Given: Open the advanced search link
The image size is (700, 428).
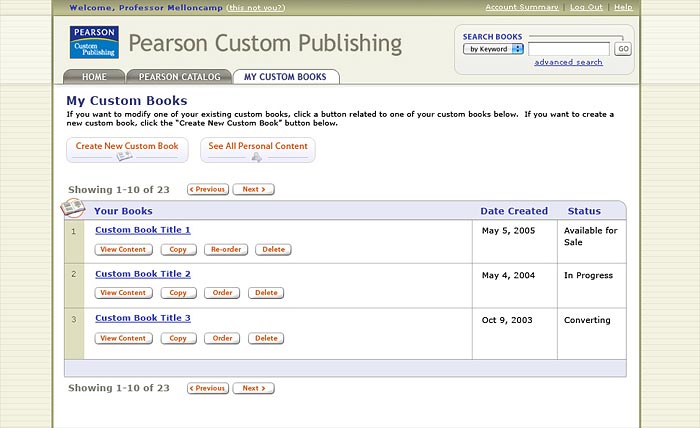Looking at the screenshot, I should pos(568,62).
